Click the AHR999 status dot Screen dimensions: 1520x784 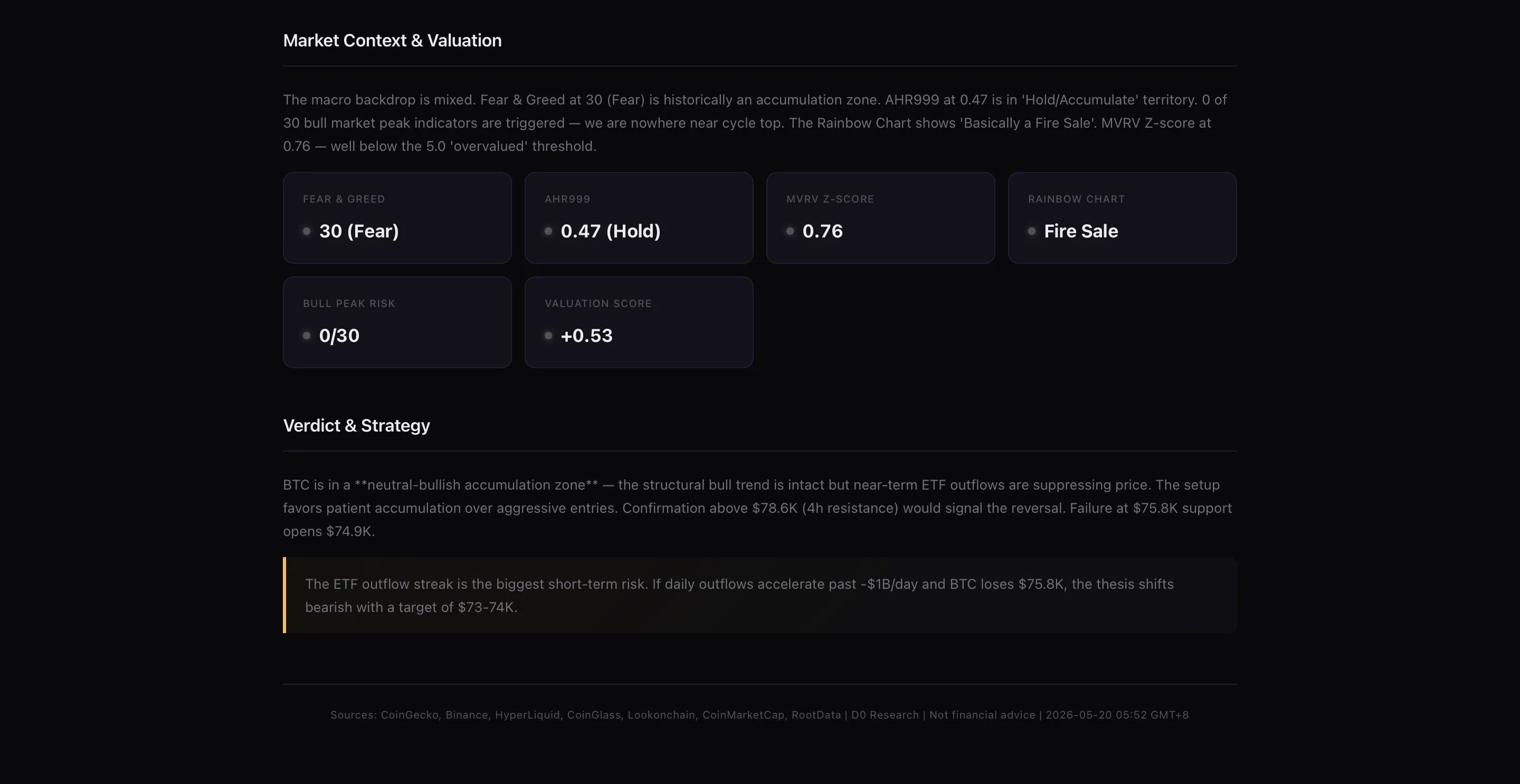tap(548, 231)
